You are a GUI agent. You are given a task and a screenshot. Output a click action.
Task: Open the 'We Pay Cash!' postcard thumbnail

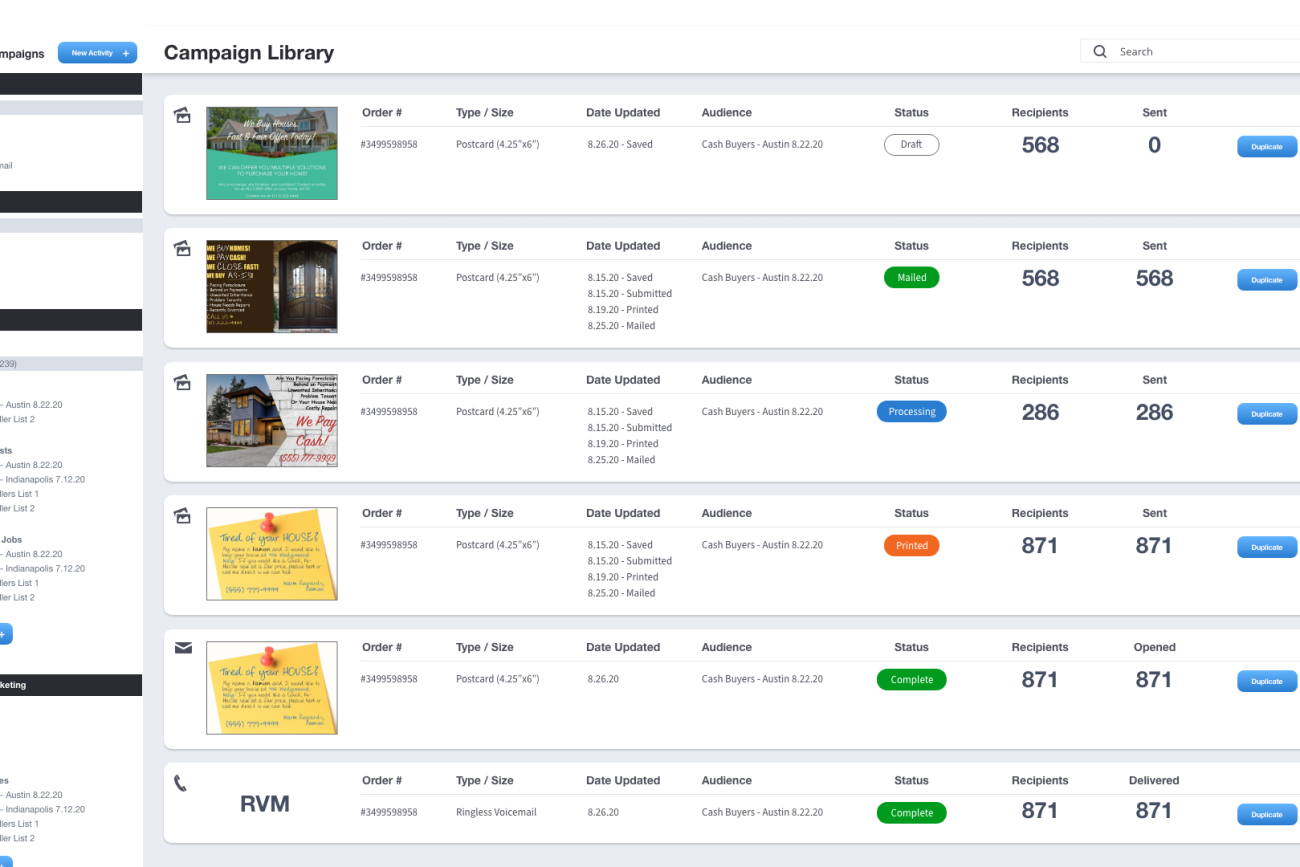pos(272,420)
